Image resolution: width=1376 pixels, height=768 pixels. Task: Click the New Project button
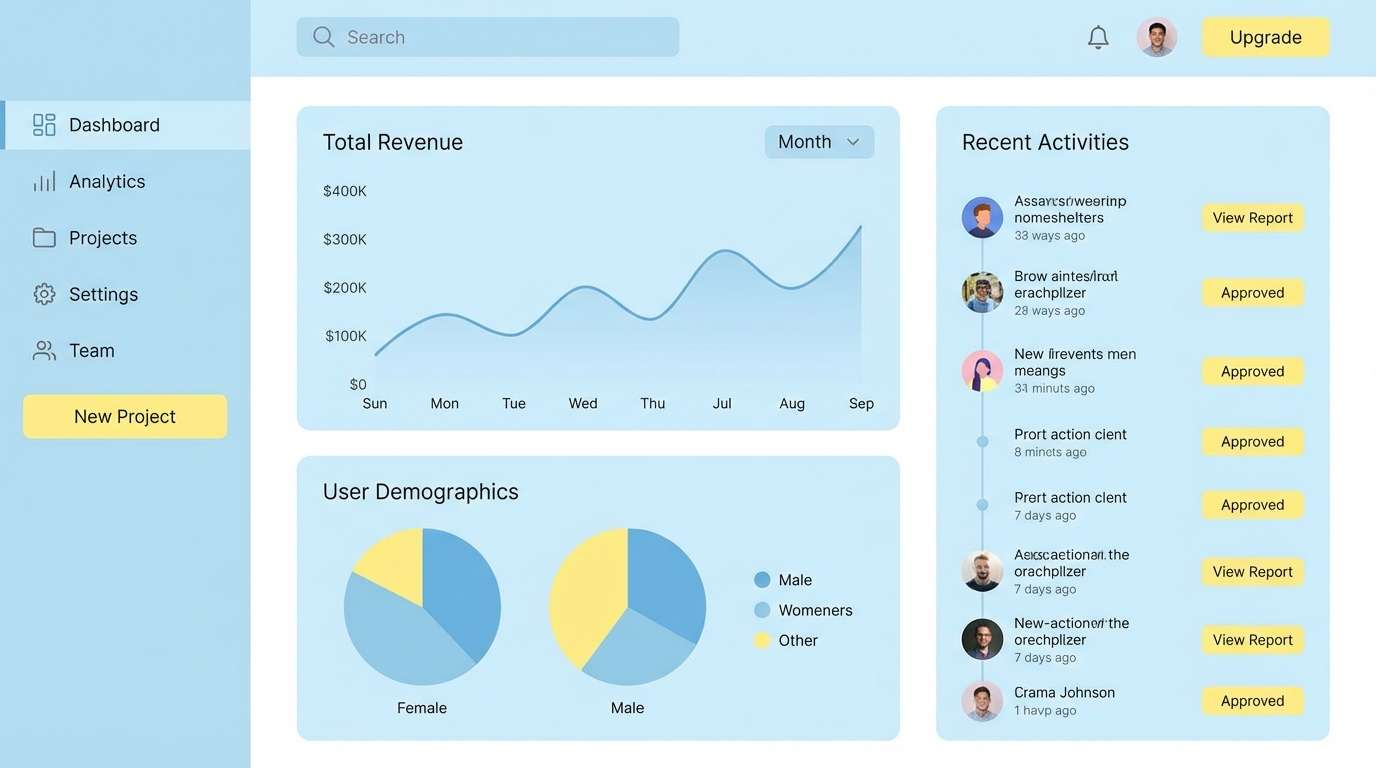tap(124, 416)
